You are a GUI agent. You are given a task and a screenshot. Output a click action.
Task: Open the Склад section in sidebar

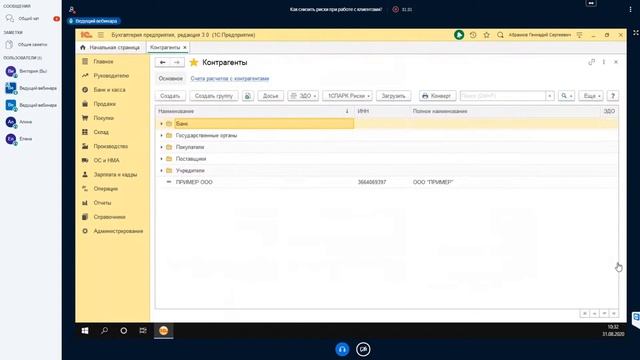tap(101, 132)
